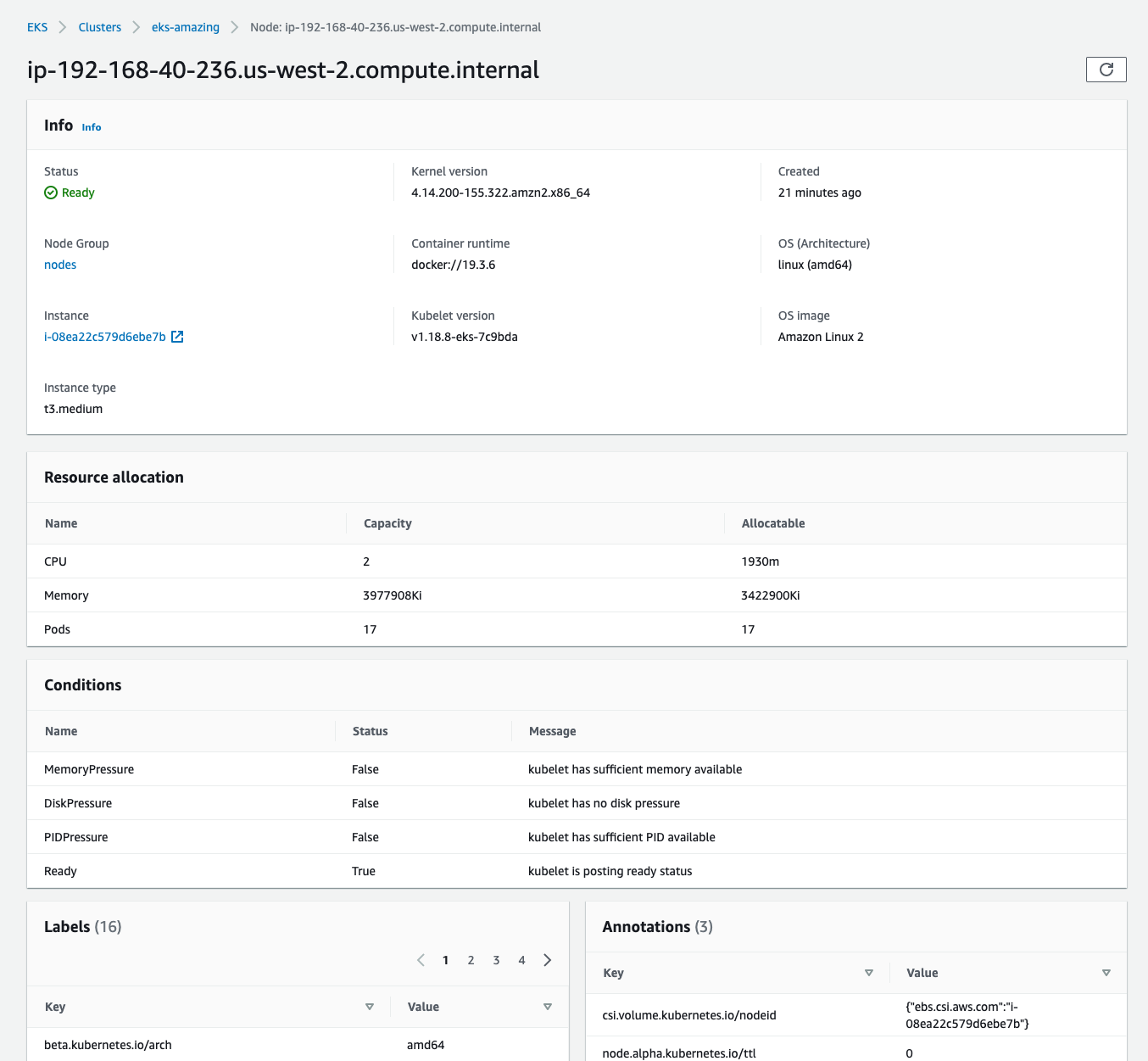The width and height of the screenshot is (1148, 1061).
Task: Go to next labels page arrow
Action: [x=548, y=960]
